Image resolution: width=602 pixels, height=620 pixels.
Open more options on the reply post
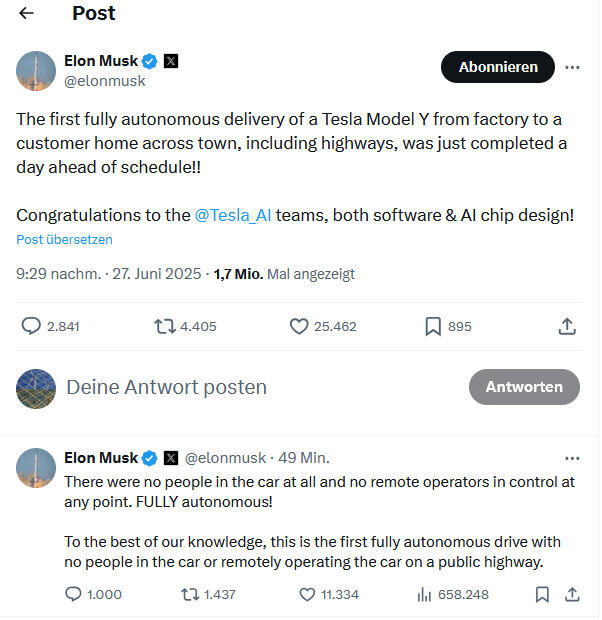click(572, 458)
